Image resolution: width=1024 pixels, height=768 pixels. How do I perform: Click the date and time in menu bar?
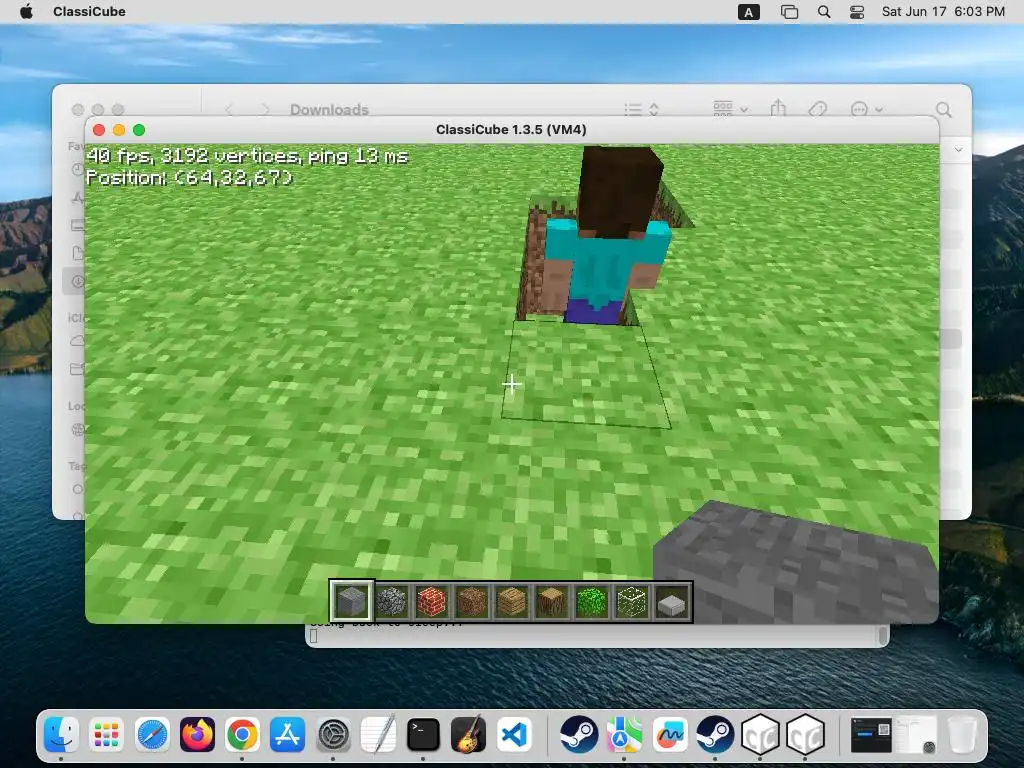(x=943, y=12)
